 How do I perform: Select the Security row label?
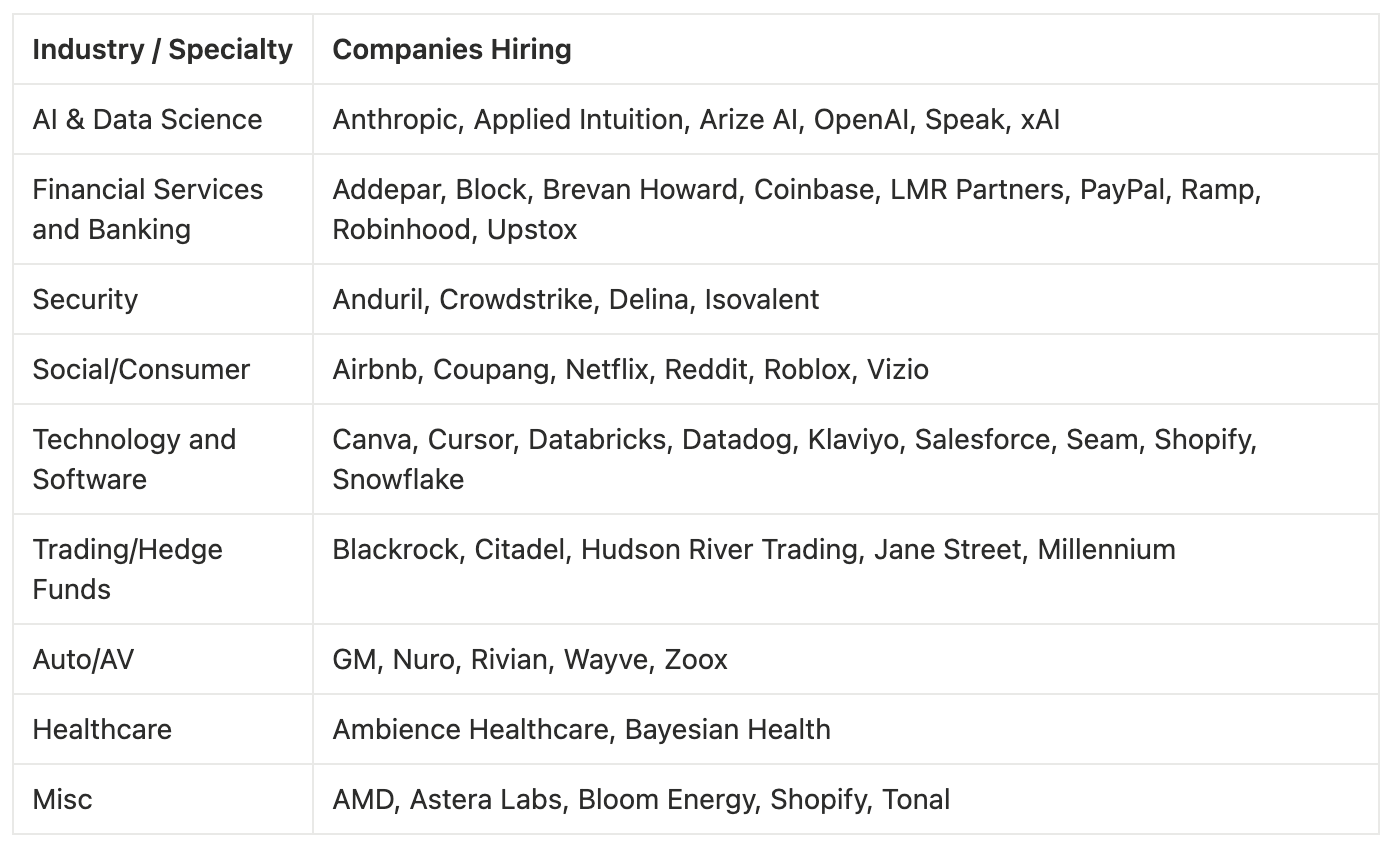tap(85, 300)
